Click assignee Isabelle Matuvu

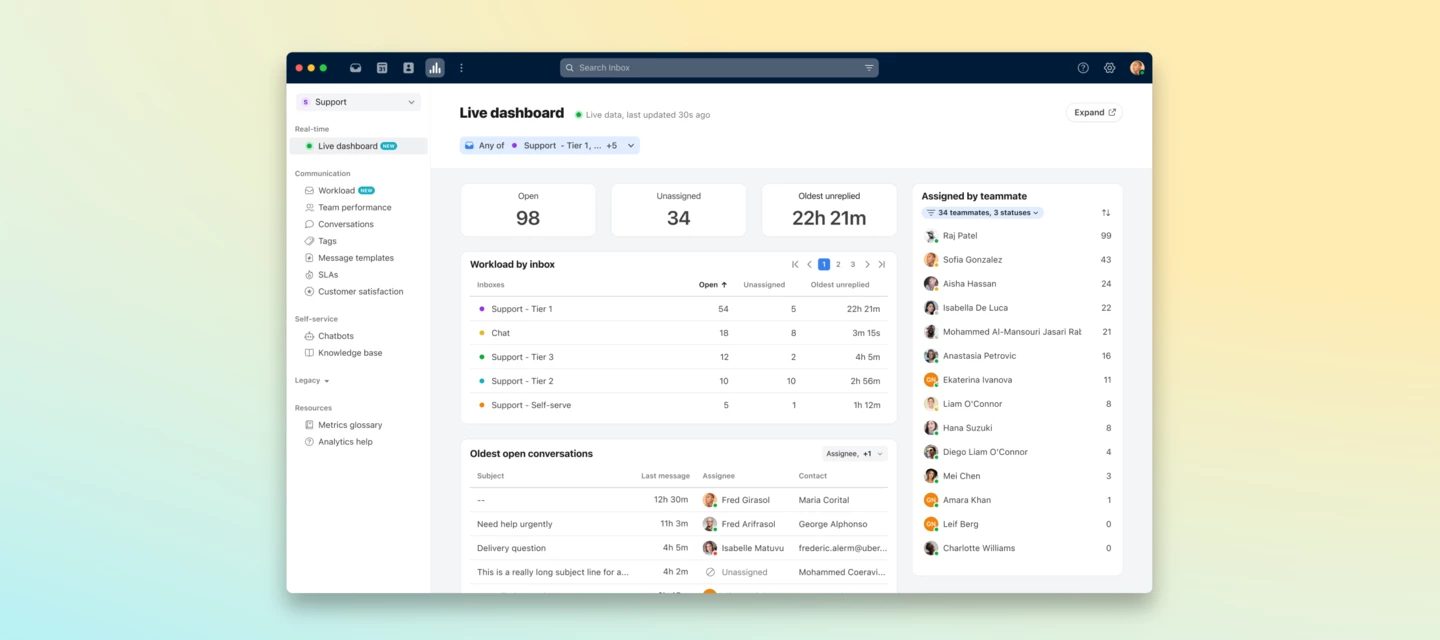[744, 548]
